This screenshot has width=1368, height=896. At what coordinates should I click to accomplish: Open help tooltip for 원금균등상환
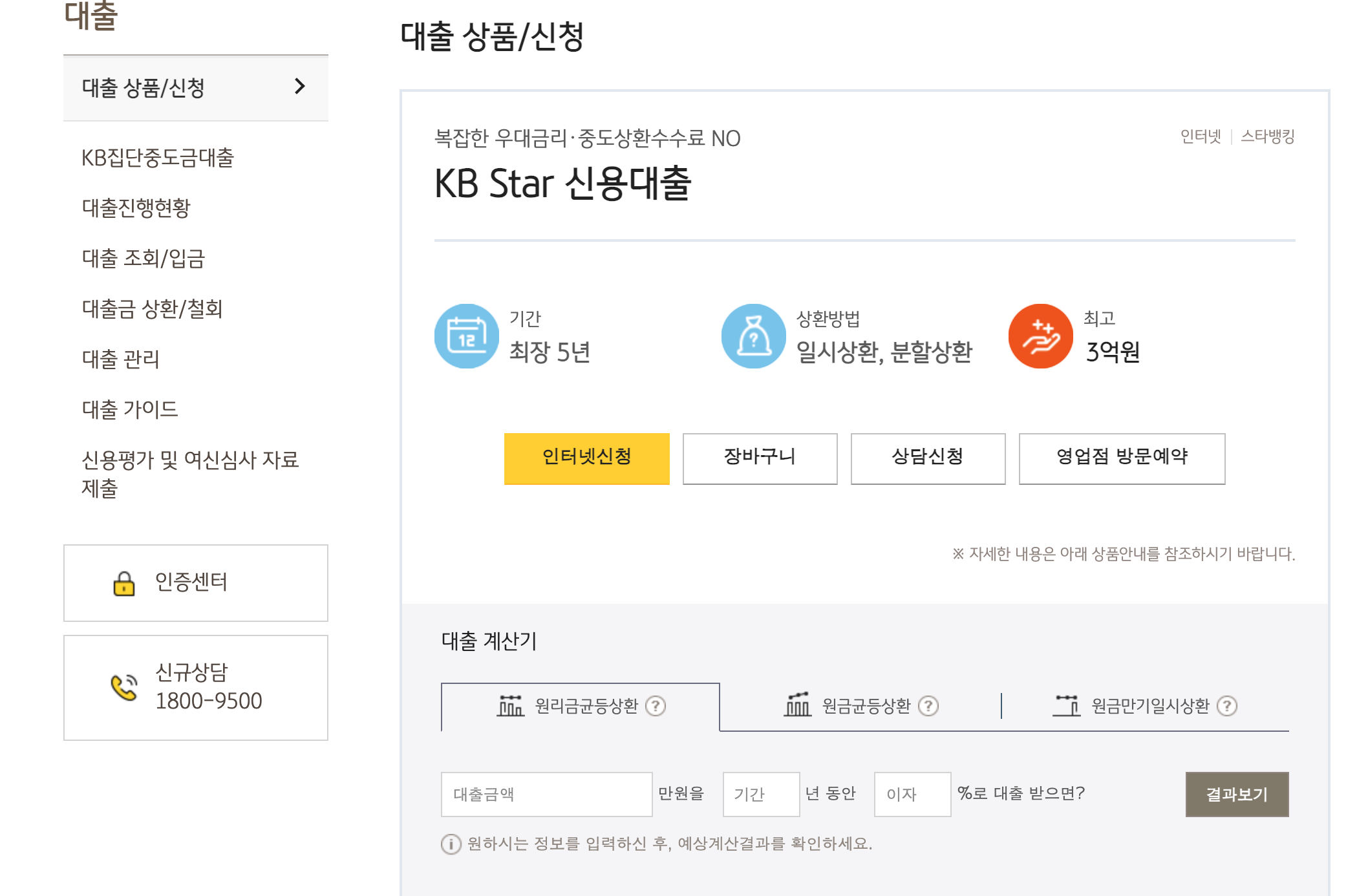tap(928, 706)
